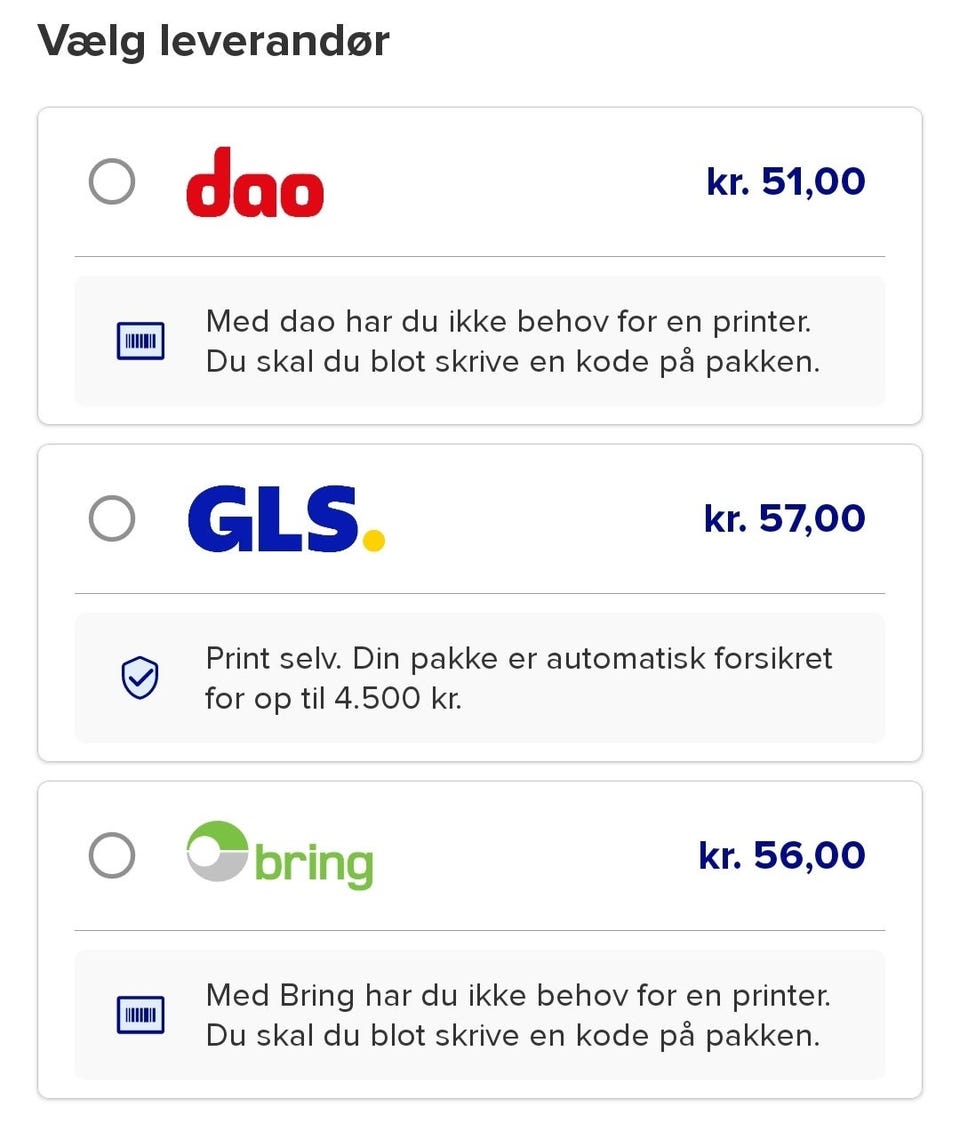The image size is (960, 1131).
Task: Tap the shield checkmark insurance icon
Action: (x=140, y=678)
